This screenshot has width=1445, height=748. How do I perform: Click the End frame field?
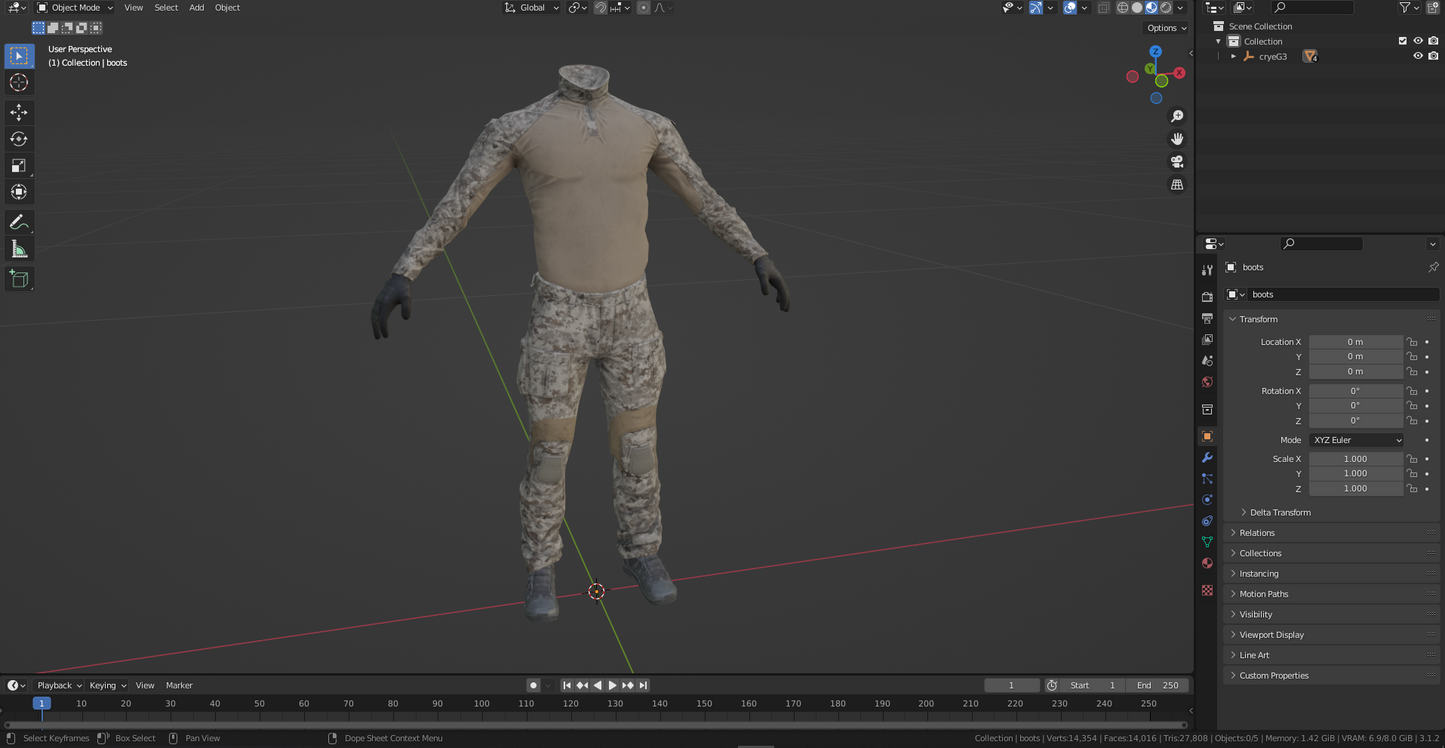tap(1157, 685)
